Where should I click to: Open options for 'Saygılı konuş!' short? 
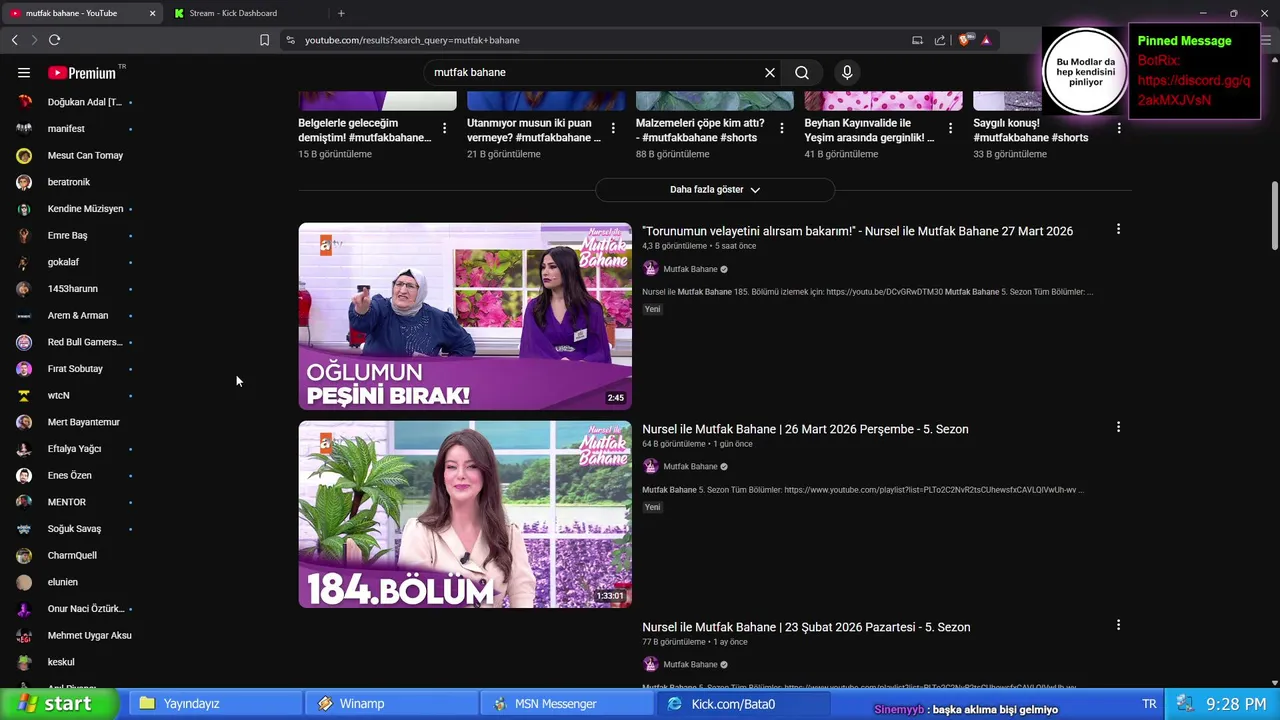[x=1119, y=128]
